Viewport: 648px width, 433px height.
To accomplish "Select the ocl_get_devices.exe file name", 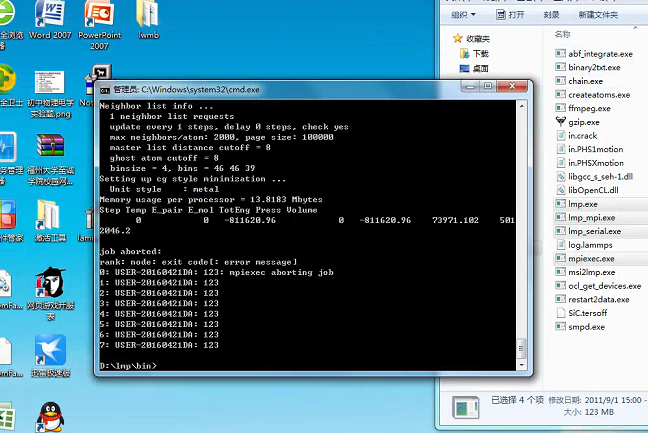I will coord(605,286).
